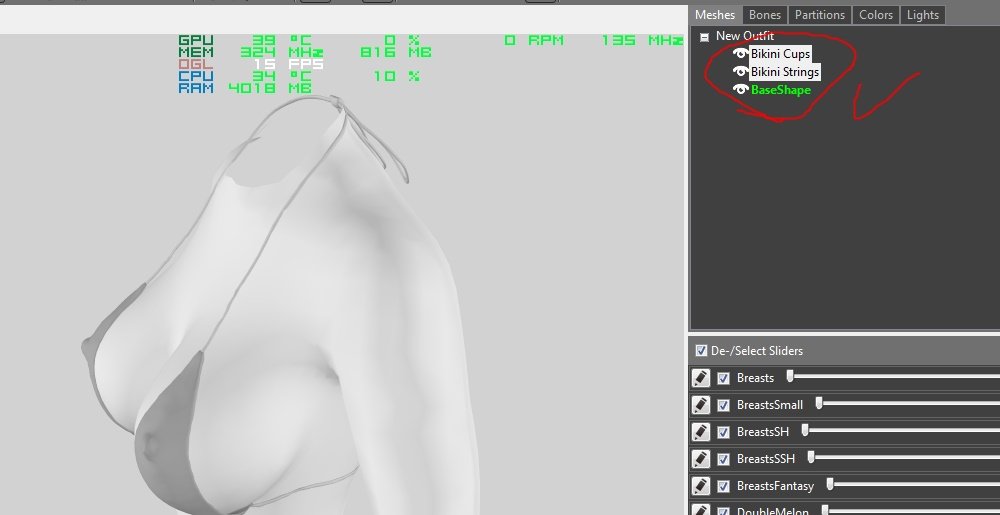Edit the BreastsSH slider with pencil icon

click(700, 432)
